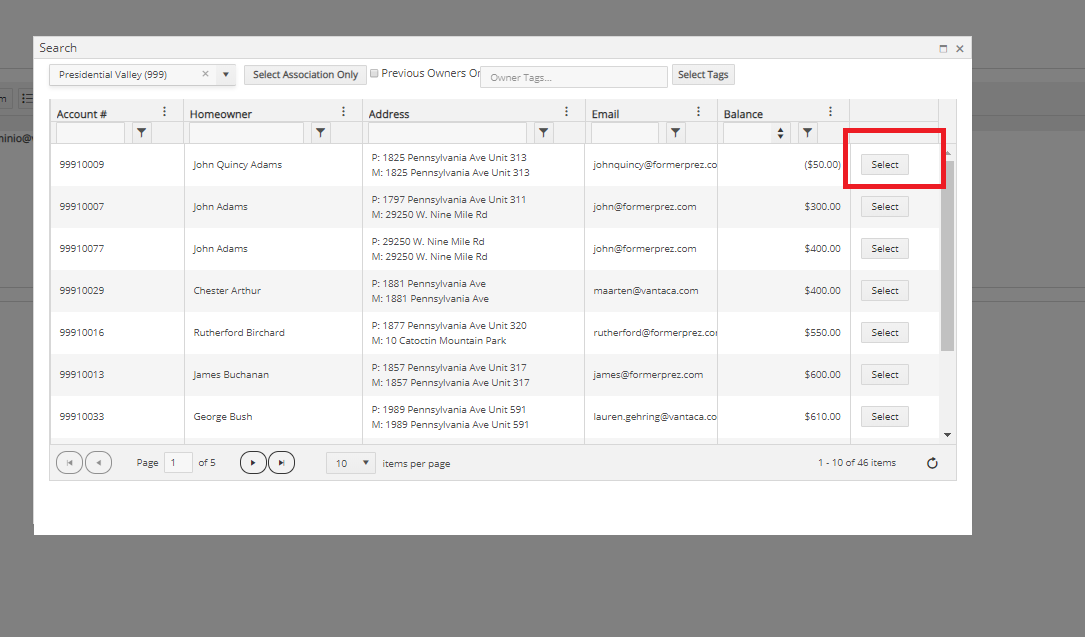Sort by Email column header
The image size is (1085, 637).
(605, 114)
